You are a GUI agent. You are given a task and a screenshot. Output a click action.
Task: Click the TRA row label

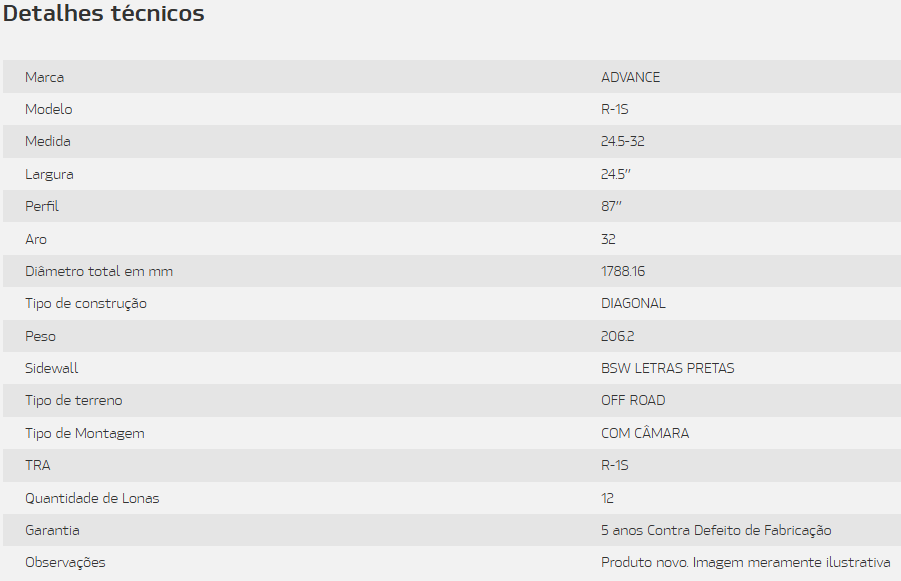click(37, 465)
